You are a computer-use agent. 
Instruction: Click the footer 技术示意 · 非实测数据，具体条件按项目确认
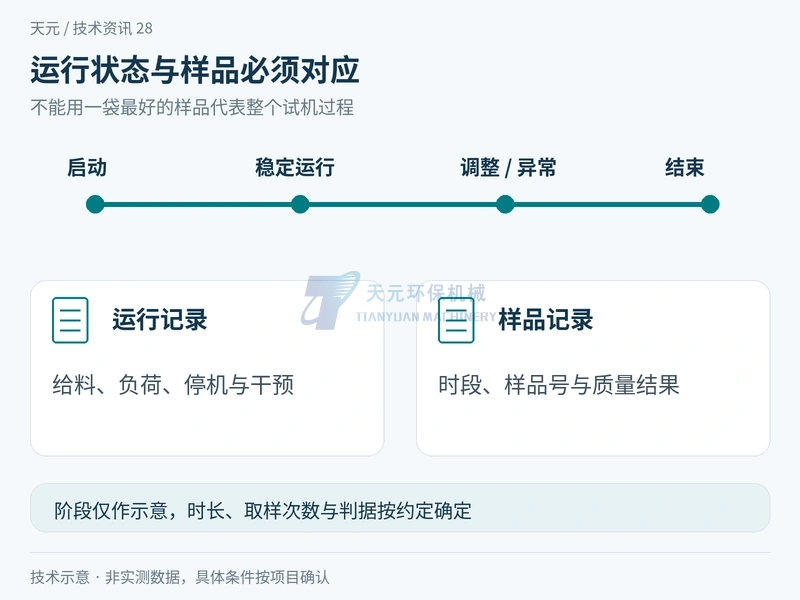pyautogui.click(x=180, y=577)
